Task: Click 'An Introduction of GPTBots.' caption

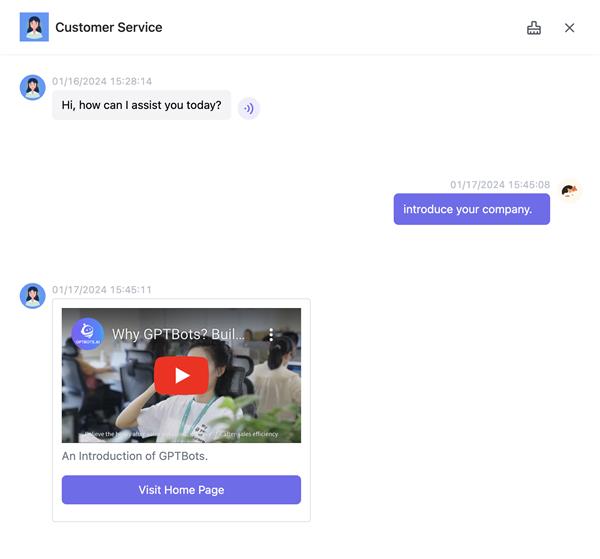Action: pos(135,456)
